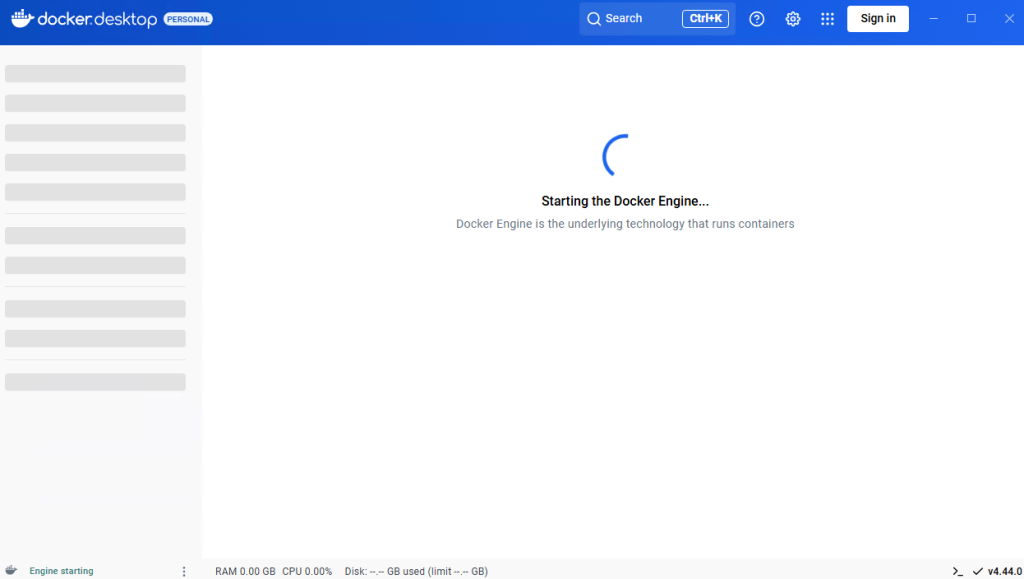
Task: Click the Sign in button
Action: click(878, 18)
